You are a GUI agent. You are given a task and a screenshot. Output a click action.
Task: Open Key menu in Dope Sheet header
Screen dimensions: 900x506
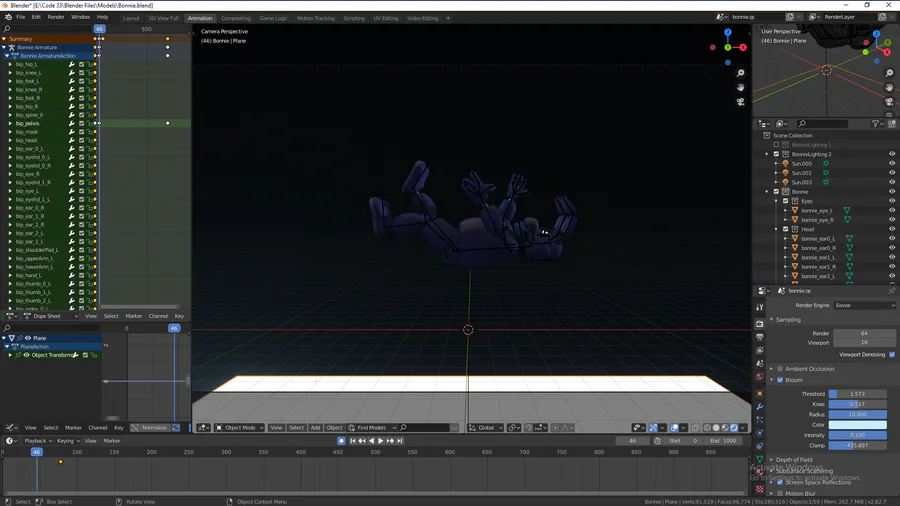(x=179, y=316)
